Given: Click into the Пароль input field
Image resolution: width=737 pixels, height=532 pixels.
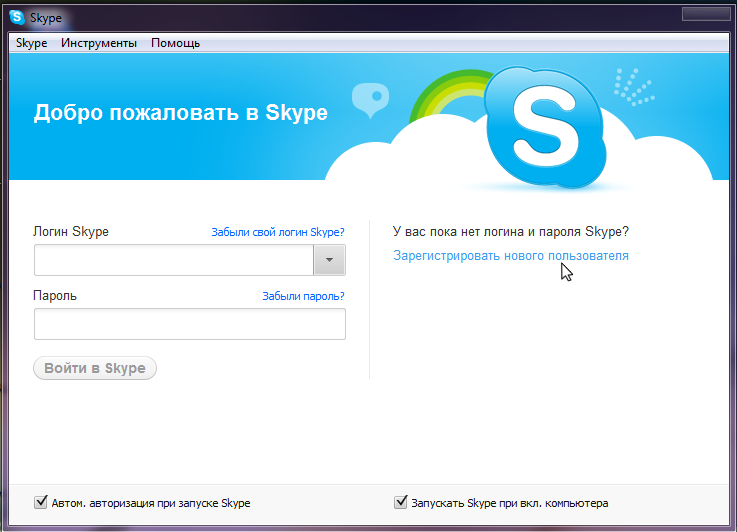Looking at the screenshot, I should pyautogui.click(x=189, y=324).
